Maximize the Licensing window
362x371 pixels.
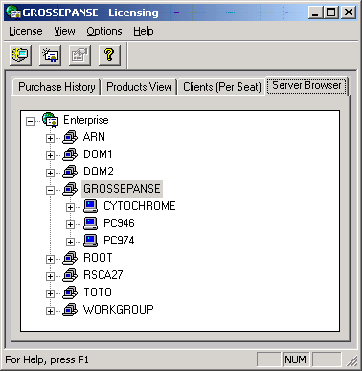click(331, 13)
